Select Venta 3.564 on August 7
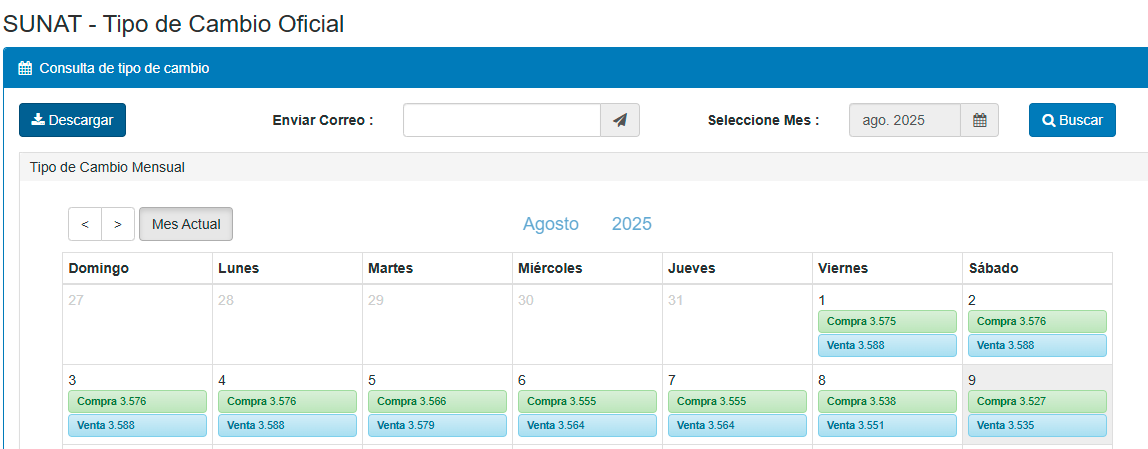Screen dimensions: 1148x449 [x=737, y=425]
